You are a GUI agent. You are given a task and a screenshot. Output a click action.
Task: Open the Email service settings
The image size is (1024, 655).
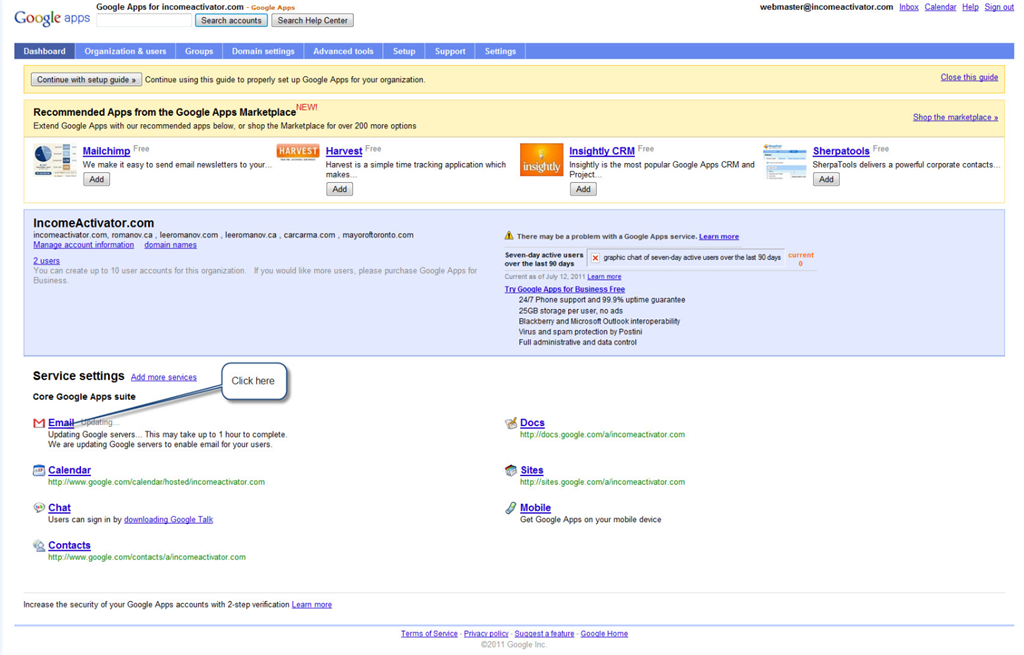click(x=61, y=423)
